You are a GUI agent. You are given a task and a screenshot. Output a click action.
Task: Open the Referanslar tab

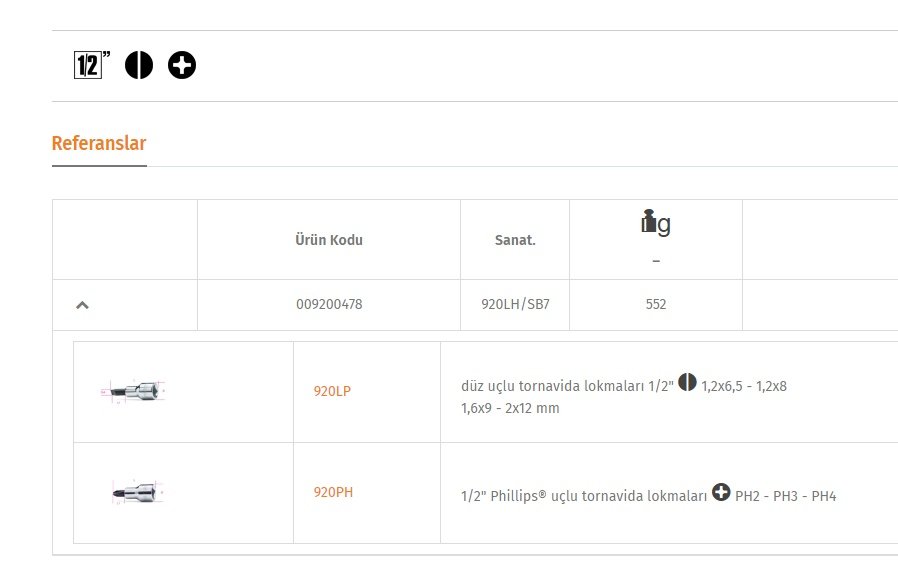tap(99, 143)
